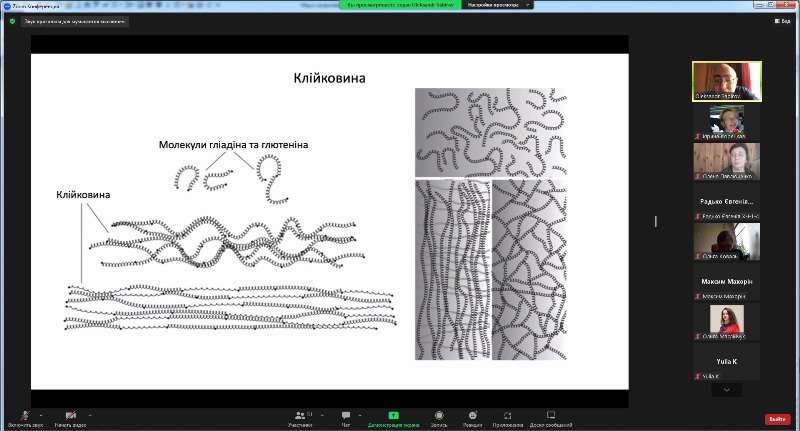The height and width of the screenshot is (431, 800).
Task: Select Yulia K participant tile
Action: pyautogui.click(x=727, y=362)
